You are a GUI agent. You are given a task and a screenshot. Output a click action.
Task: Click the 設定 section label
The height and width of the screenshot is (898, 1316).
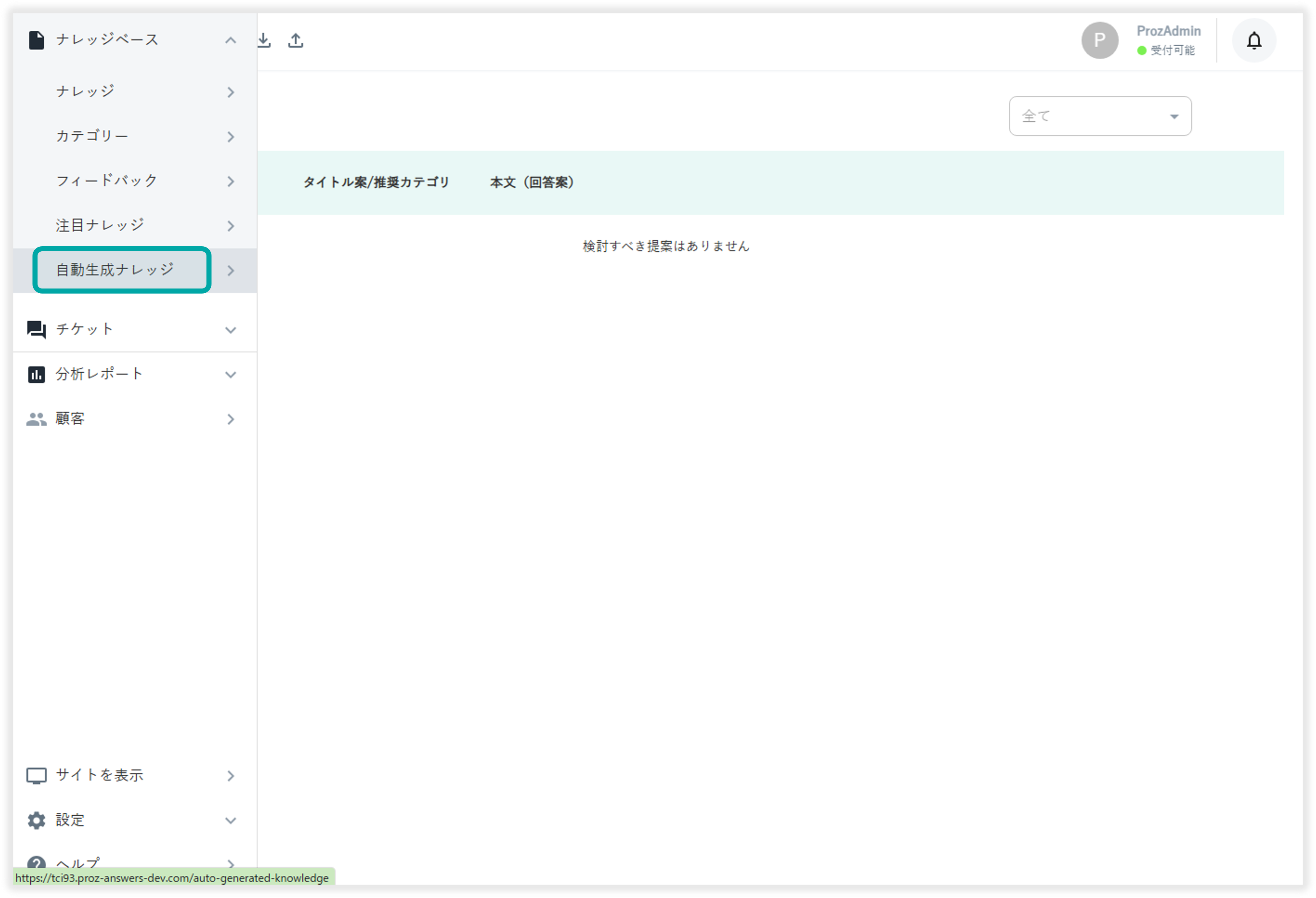[70, 820]
